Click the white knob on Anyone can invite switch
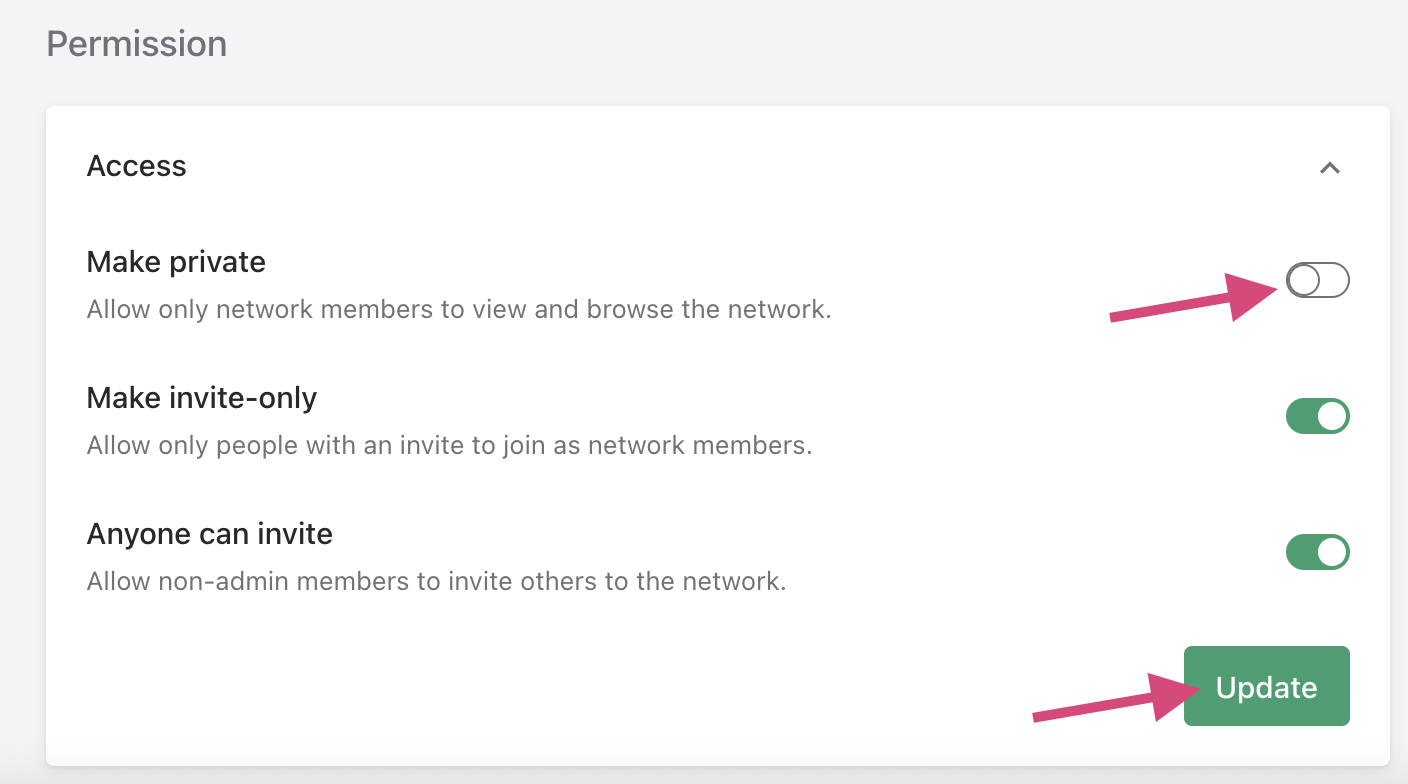 (1332, 552)
